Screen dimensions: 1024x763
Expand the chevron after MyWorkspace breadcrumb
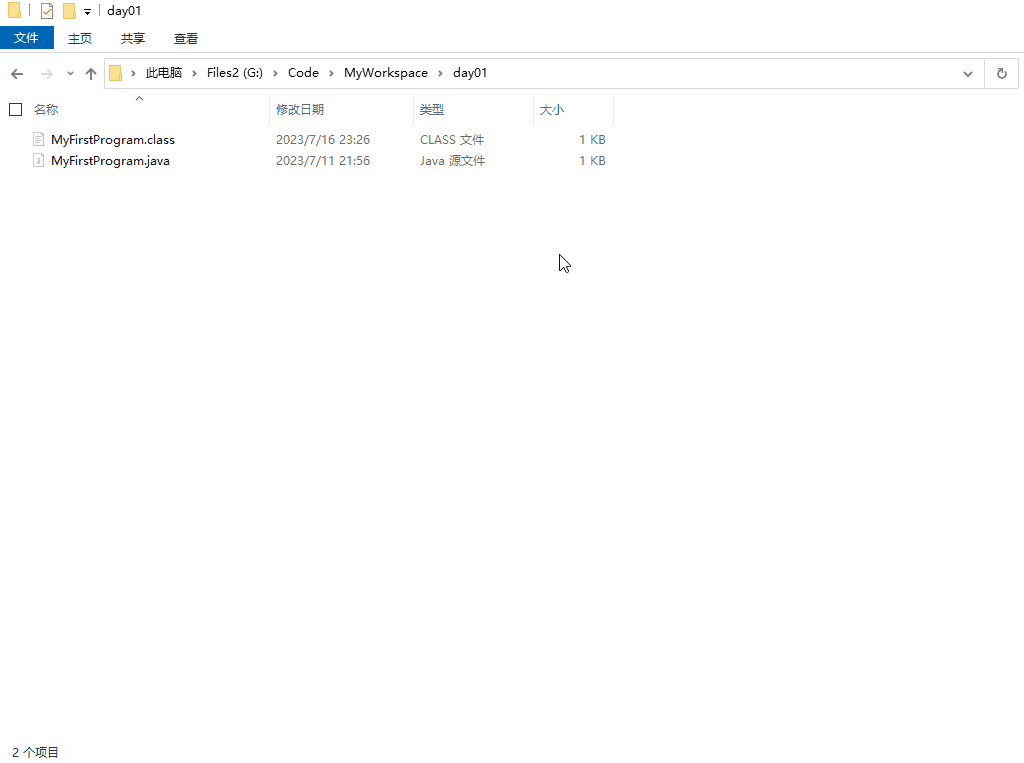pos(440,73)
